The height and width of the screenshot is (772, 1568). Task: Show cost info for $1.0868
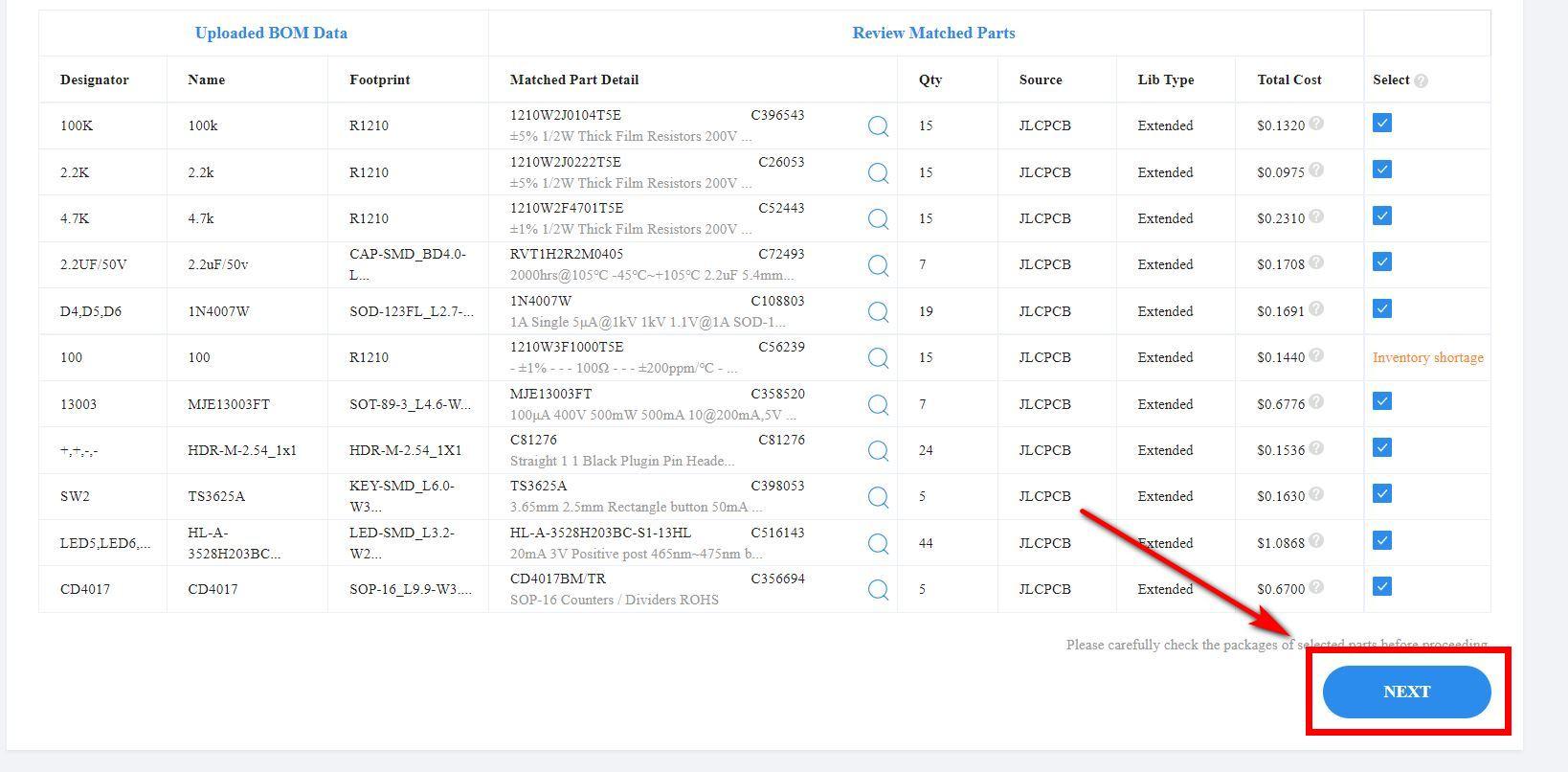pyautogui.click(x=1316, y=541)
